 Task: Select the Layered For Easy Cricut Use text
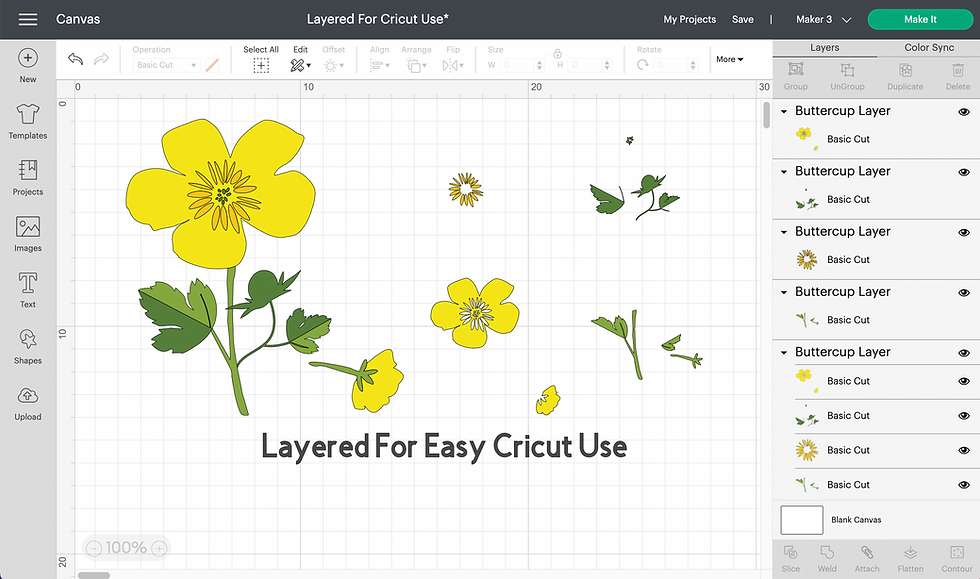coord(444,447)
